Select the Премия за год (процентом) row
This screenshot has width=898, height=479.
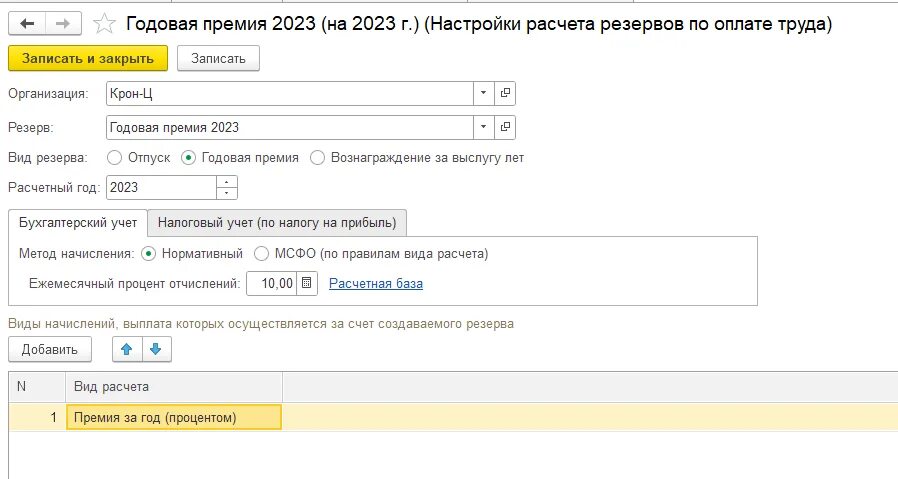pyautogui.click(x=453, y=417)
